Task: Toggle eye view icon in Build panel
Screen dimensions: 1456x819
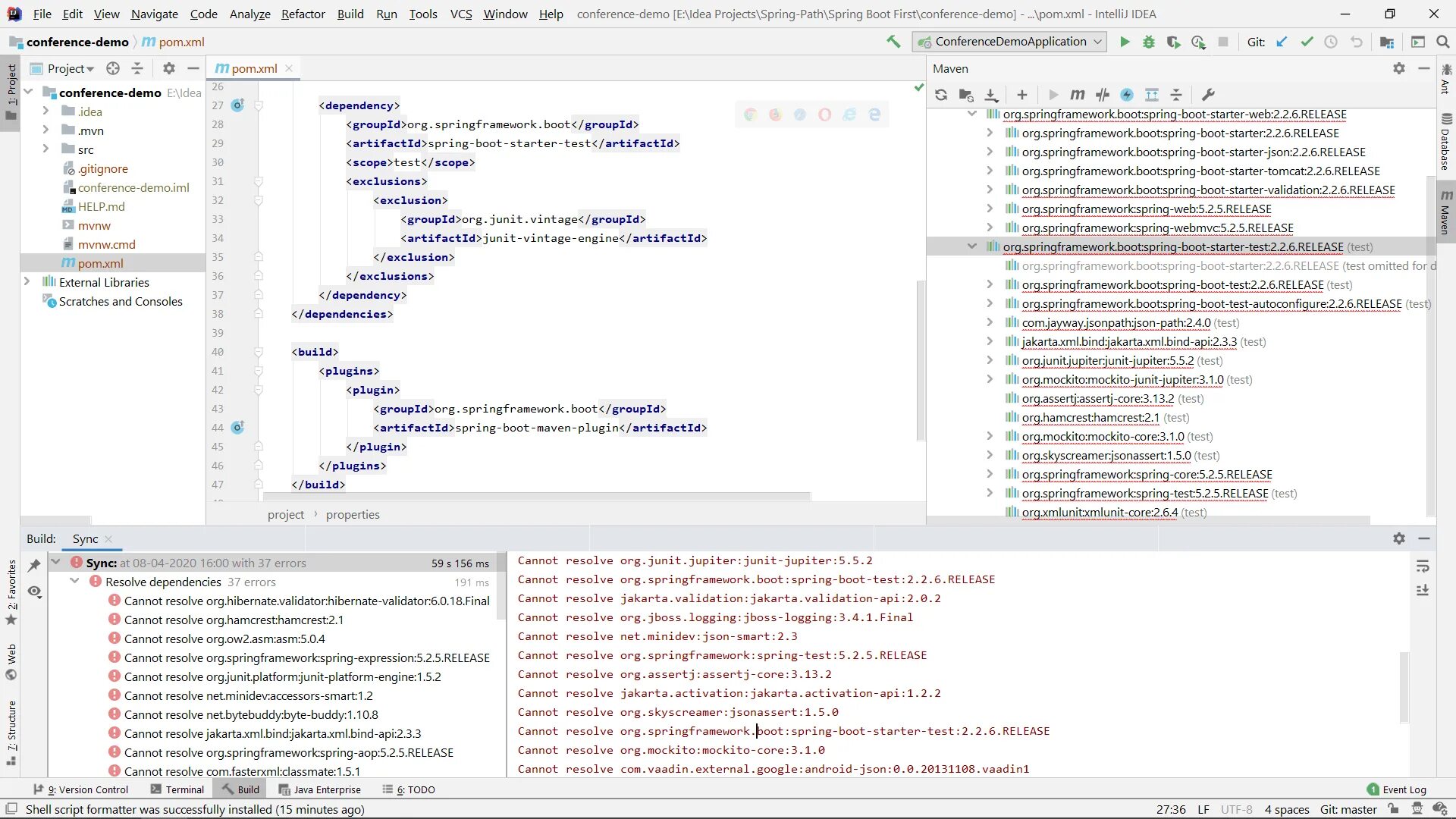Action: point(35,591)
